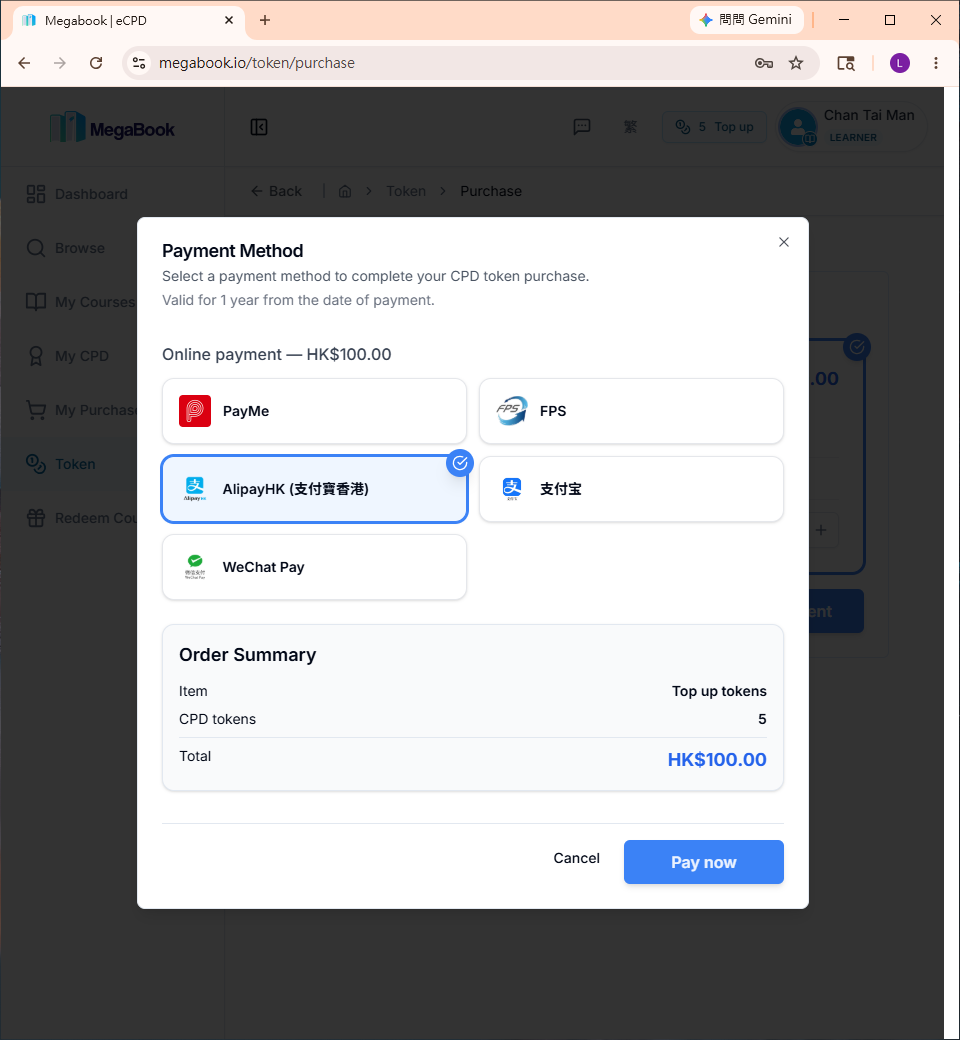
Task: Click the Top up tokens button
Action: coord(715,127)
